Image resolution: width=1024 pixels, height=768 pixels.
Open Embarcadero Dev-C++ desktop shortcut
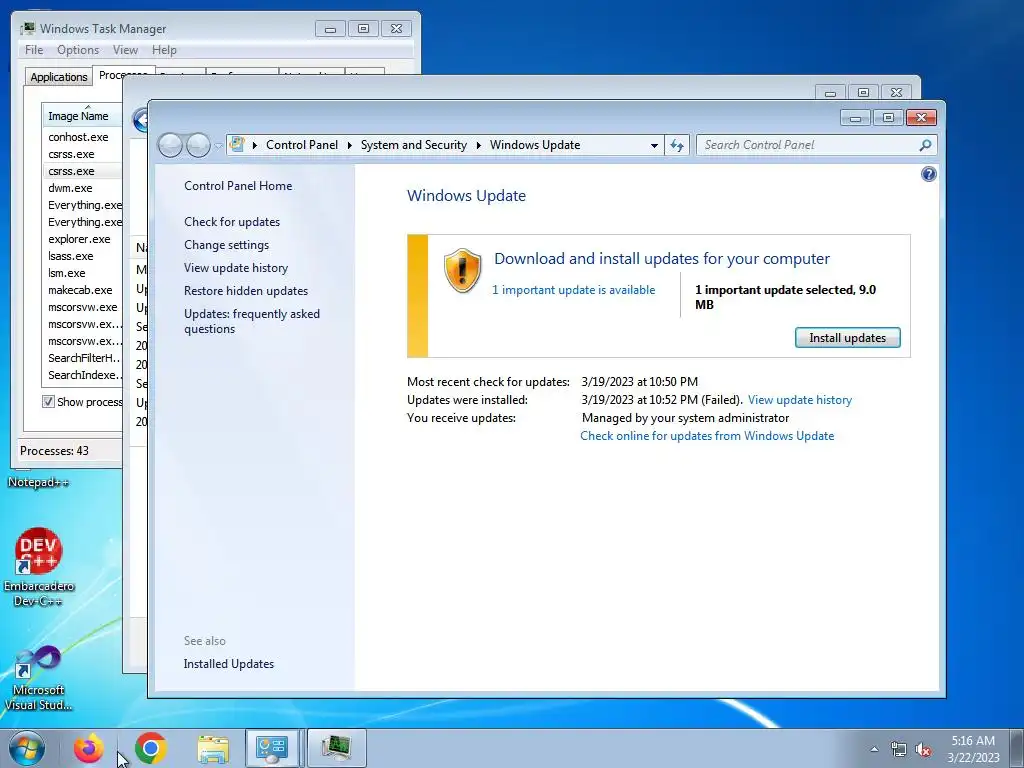click(39, 566)
